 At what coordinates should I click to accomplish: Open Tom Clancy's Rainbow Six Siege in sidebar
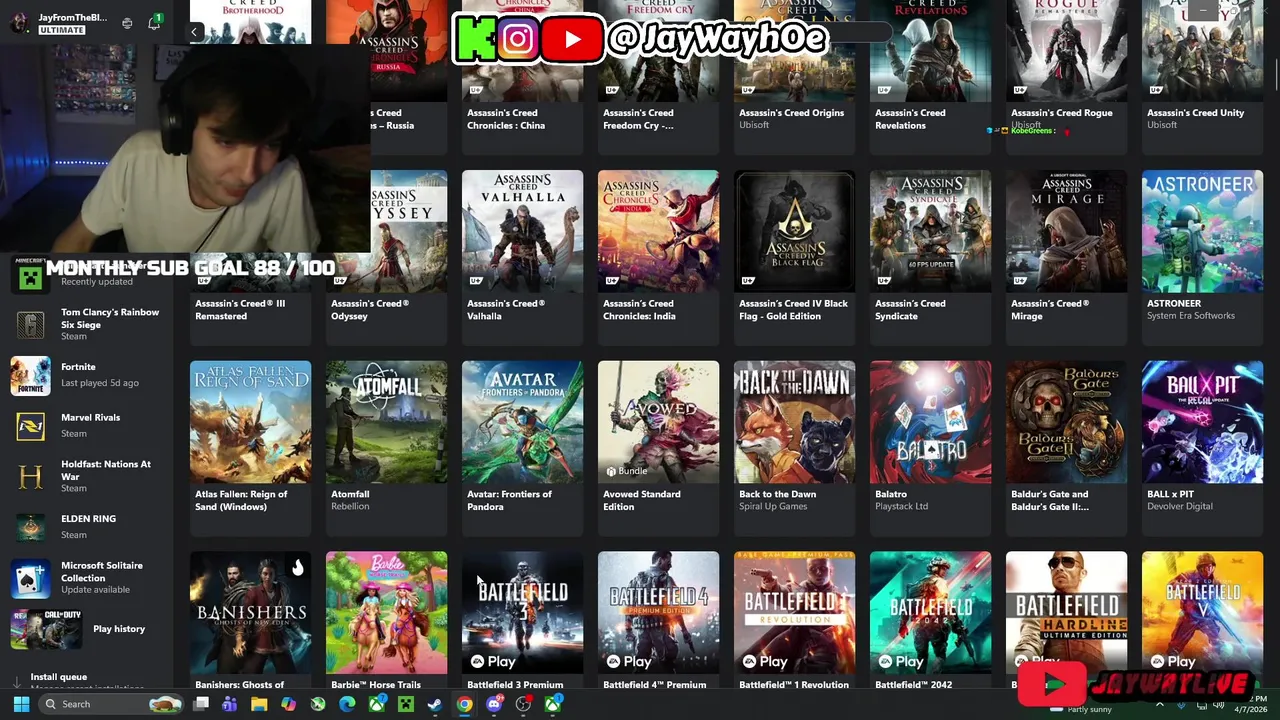(x=87, y=324)
